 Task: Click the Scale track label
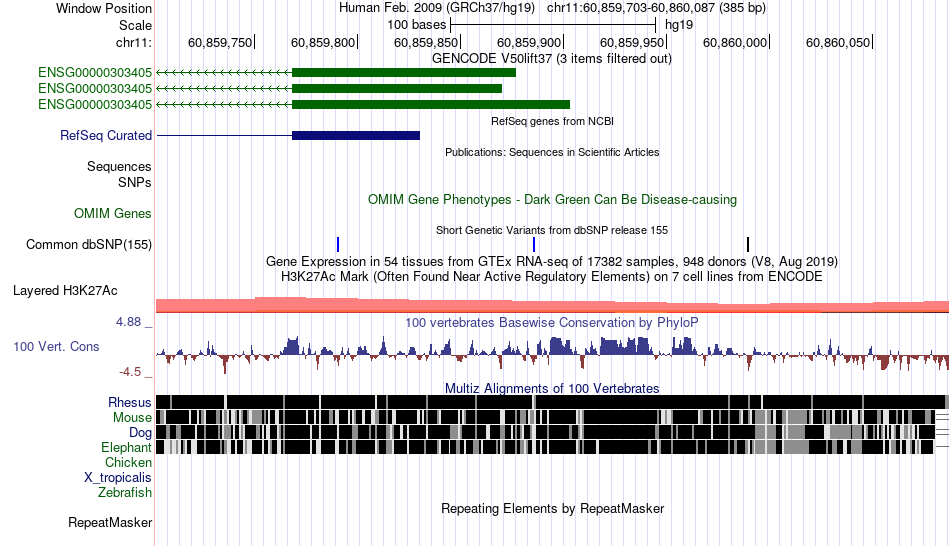(135, 25)
